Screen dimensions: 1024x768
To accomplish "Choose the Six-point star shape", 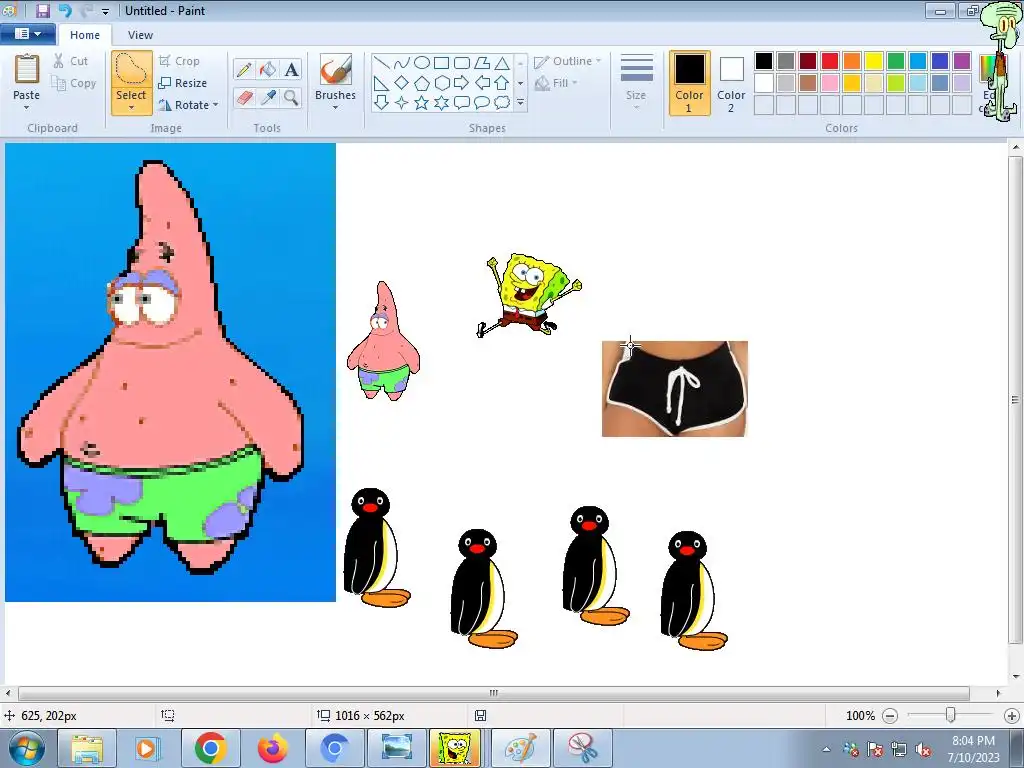I will click(442, 103).
